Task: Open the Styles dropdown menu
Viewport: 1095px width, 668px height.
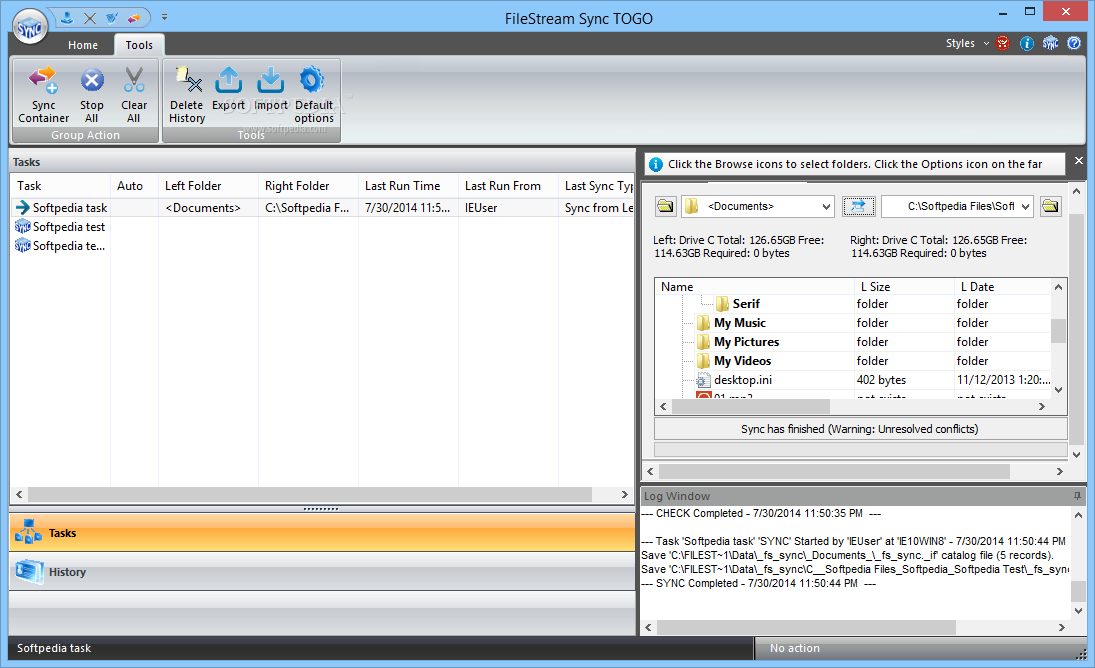Action: tap(967, 43)
